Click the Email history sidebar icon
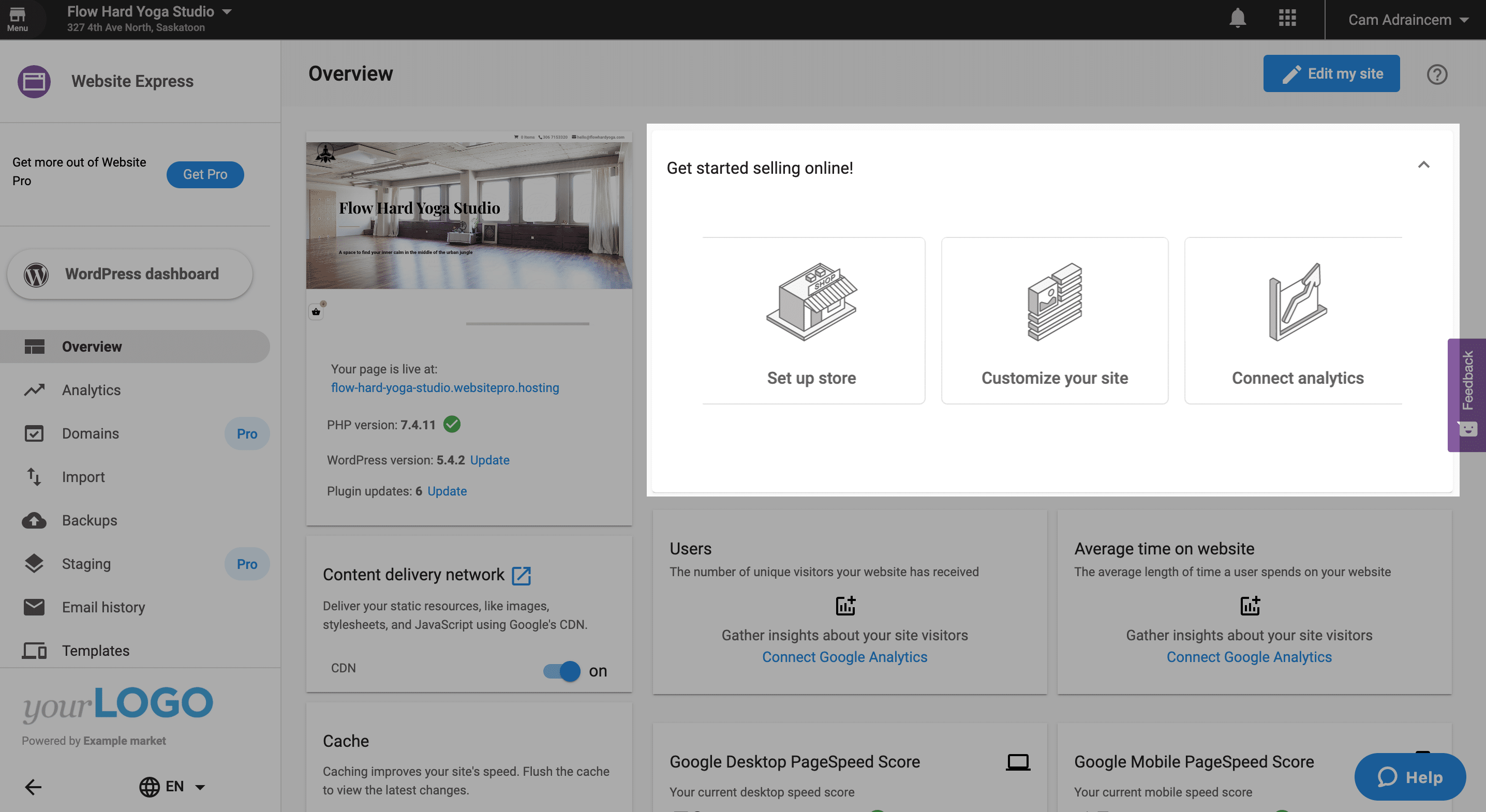This screenshot has height=812, width=1486. (34, 607)
